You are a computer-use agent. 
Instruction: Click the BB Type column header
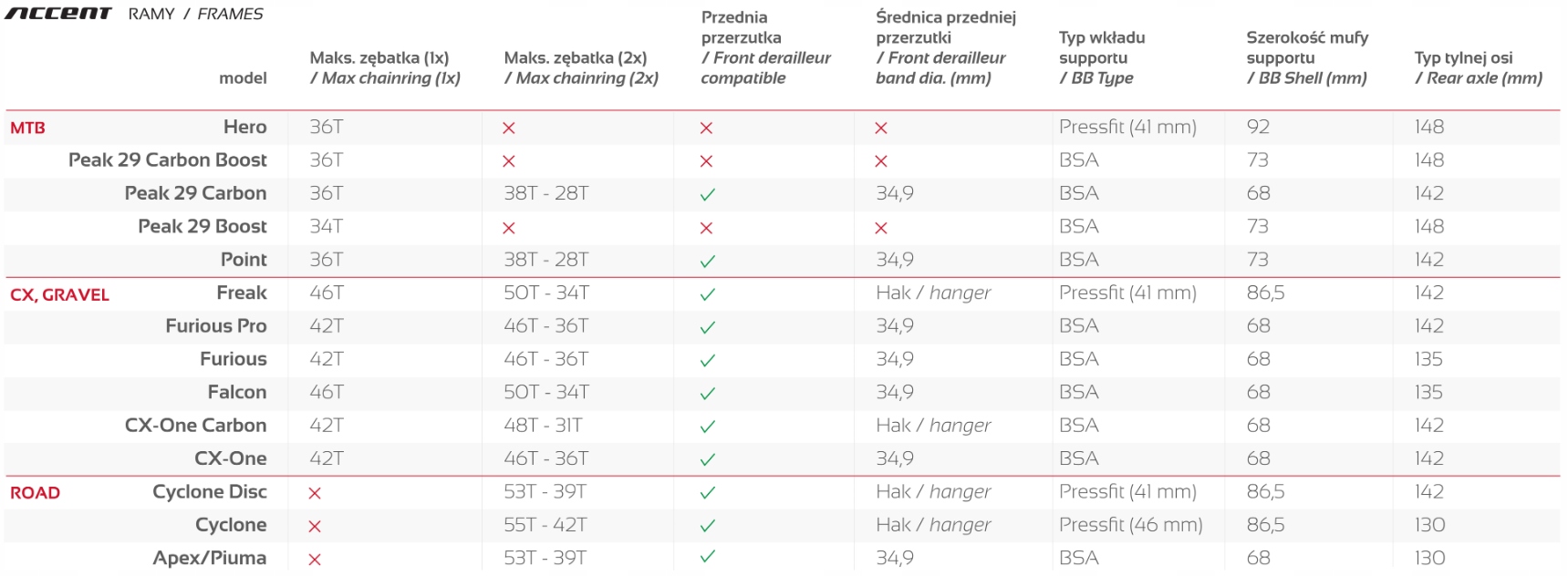[x=1101, y=57]
